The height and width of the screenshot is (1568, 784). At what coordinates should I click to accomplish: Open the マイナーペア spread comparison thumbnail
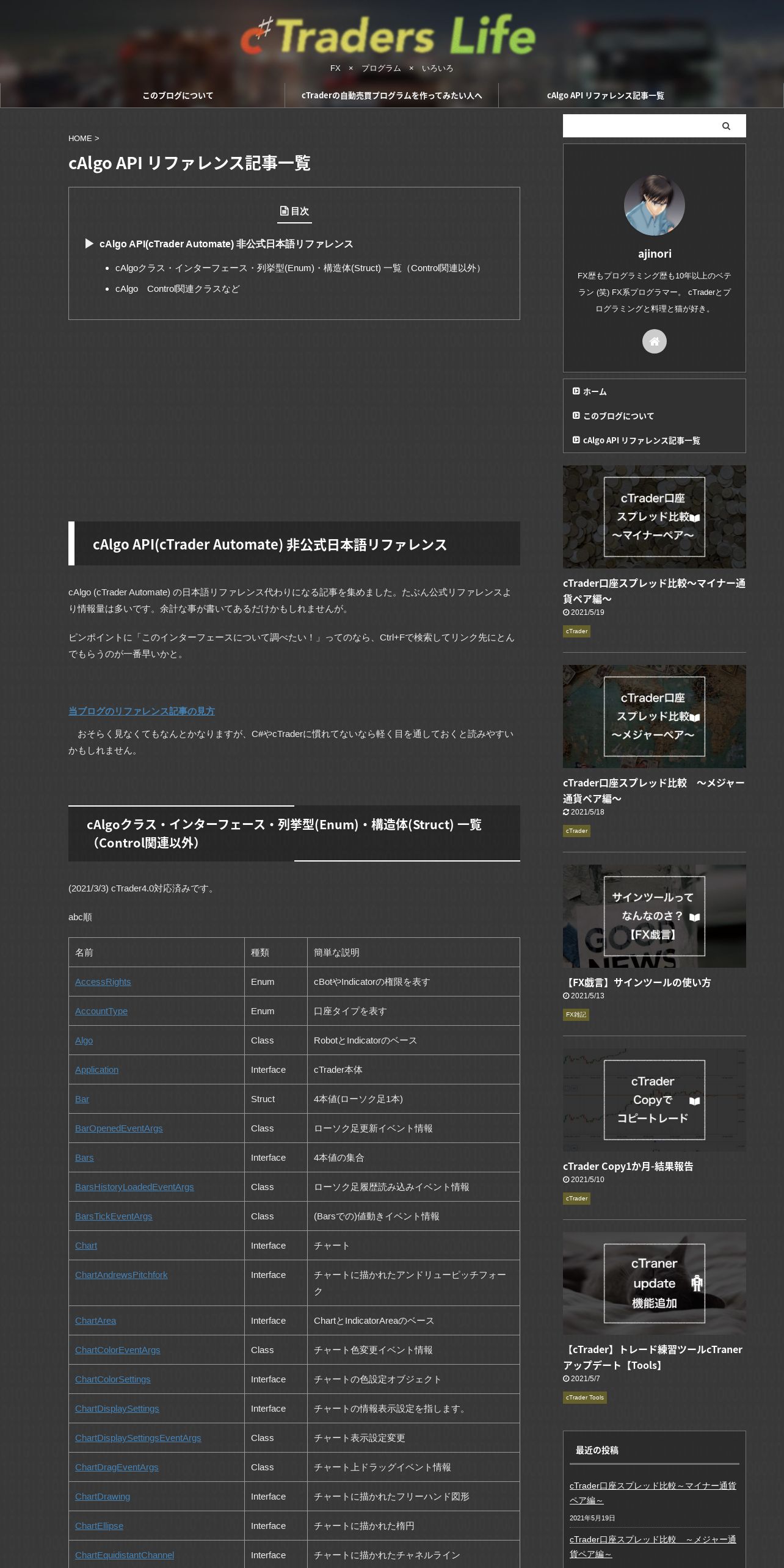point(654,517)
